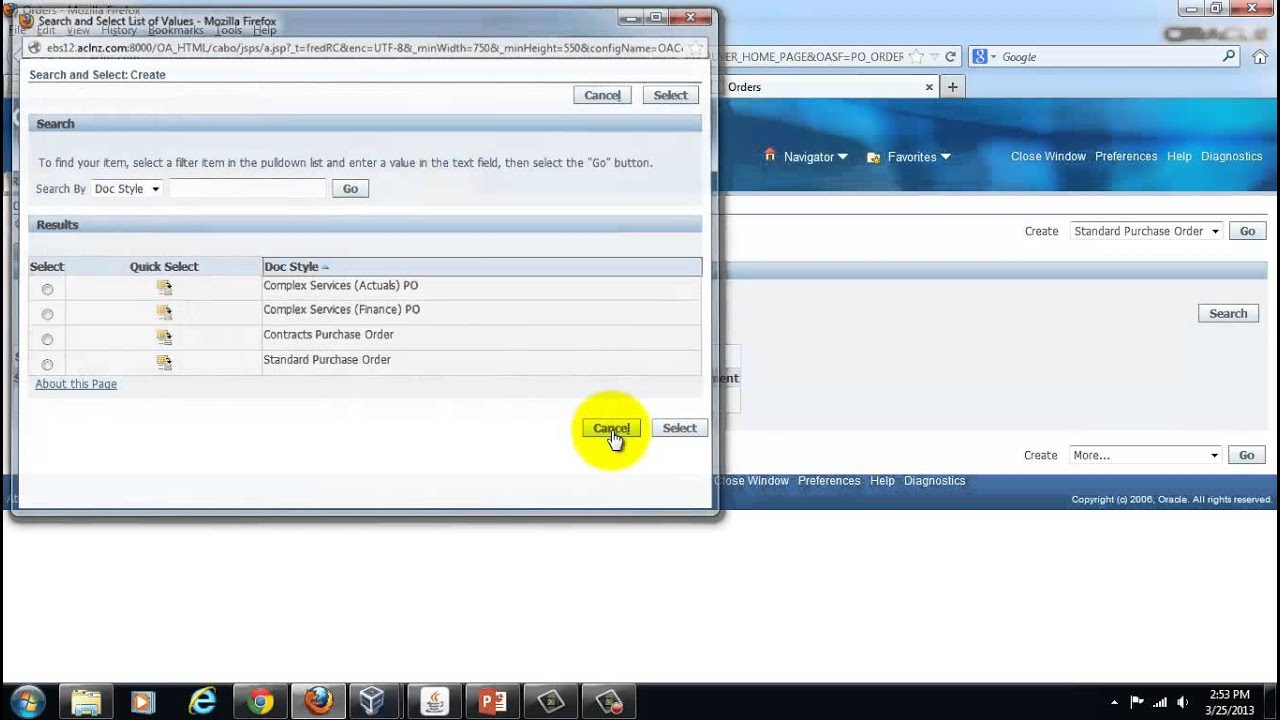Click 'Contracts Purchase Order' text
The image size is (1280, 720).
coord(328,335)
